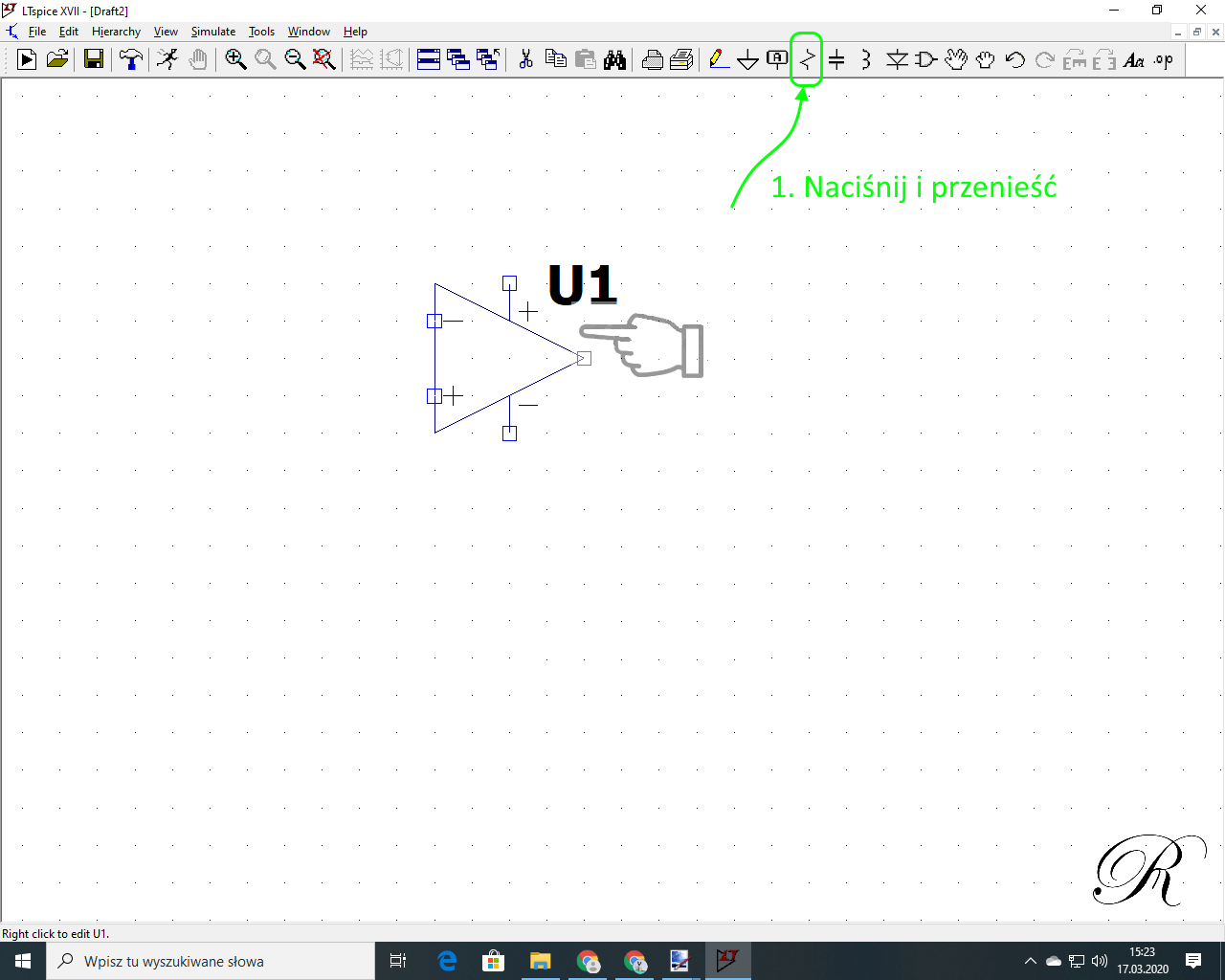This screenshot has height=980, width=1225.
Task: Open the Window menu
Action: coord(309,32)
